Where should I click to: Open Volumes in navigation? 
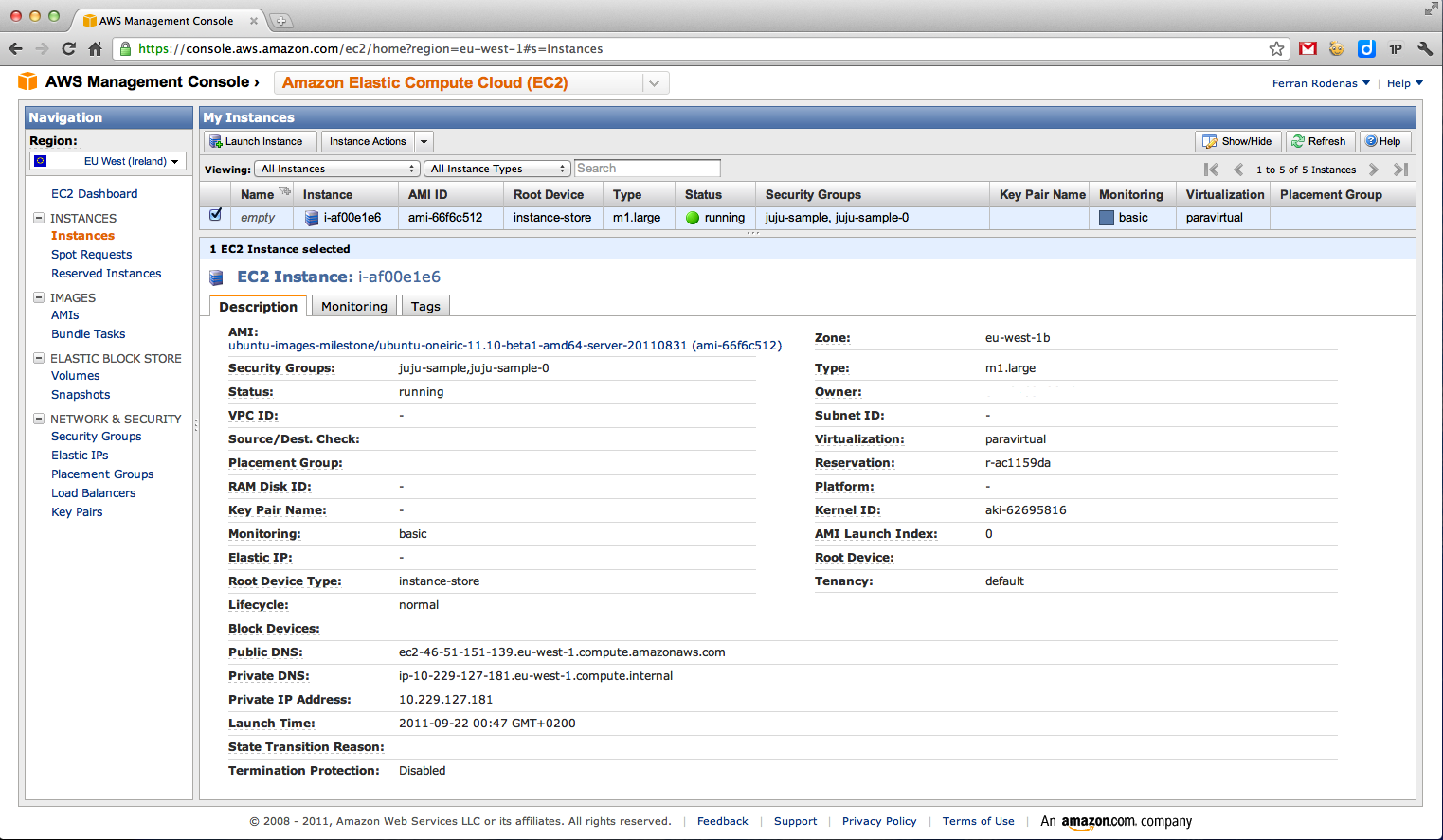tap(76, 375)
